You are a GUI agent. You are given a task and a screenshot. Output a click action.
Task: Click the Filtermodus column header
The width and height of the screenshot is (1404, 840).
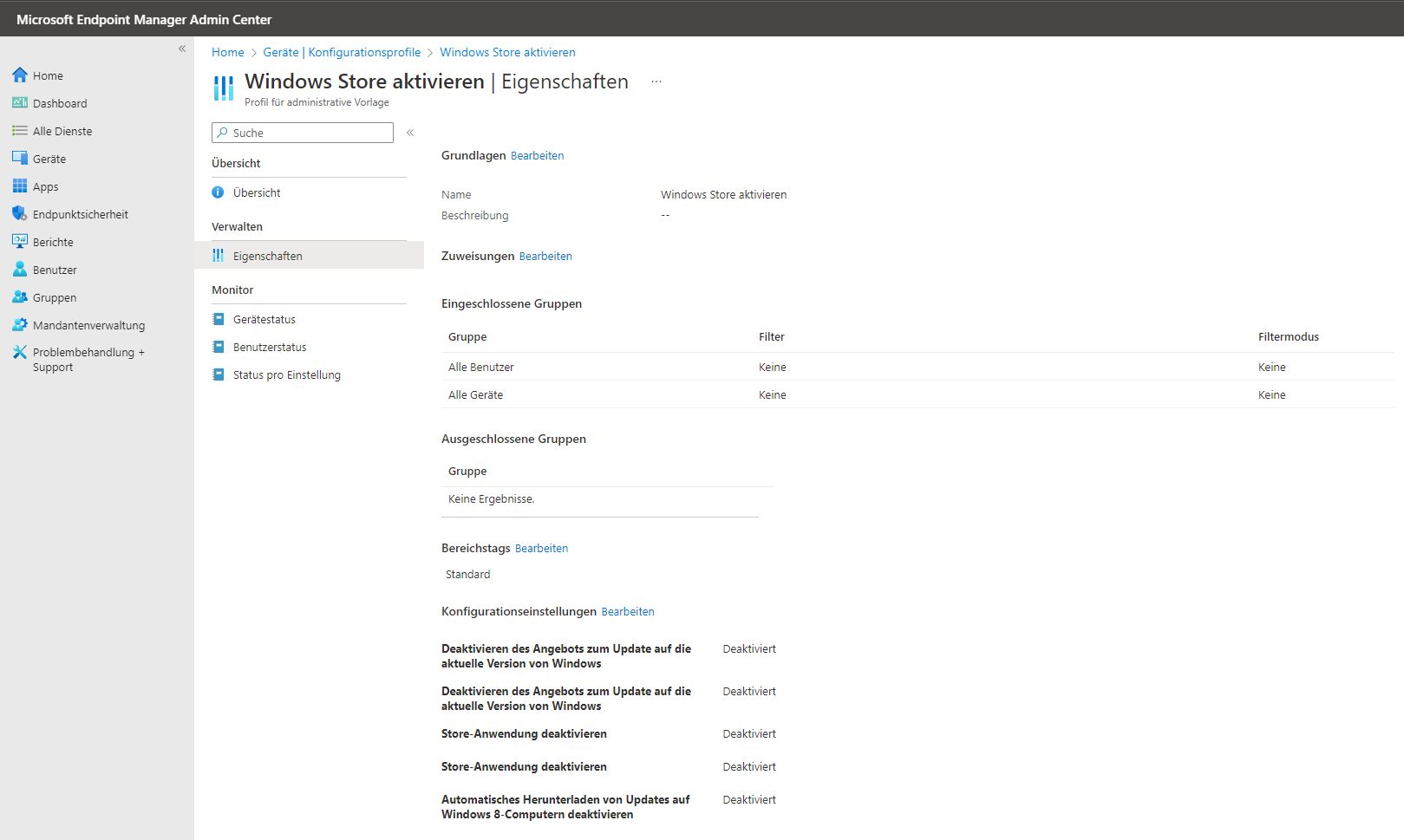[1289, 336]
